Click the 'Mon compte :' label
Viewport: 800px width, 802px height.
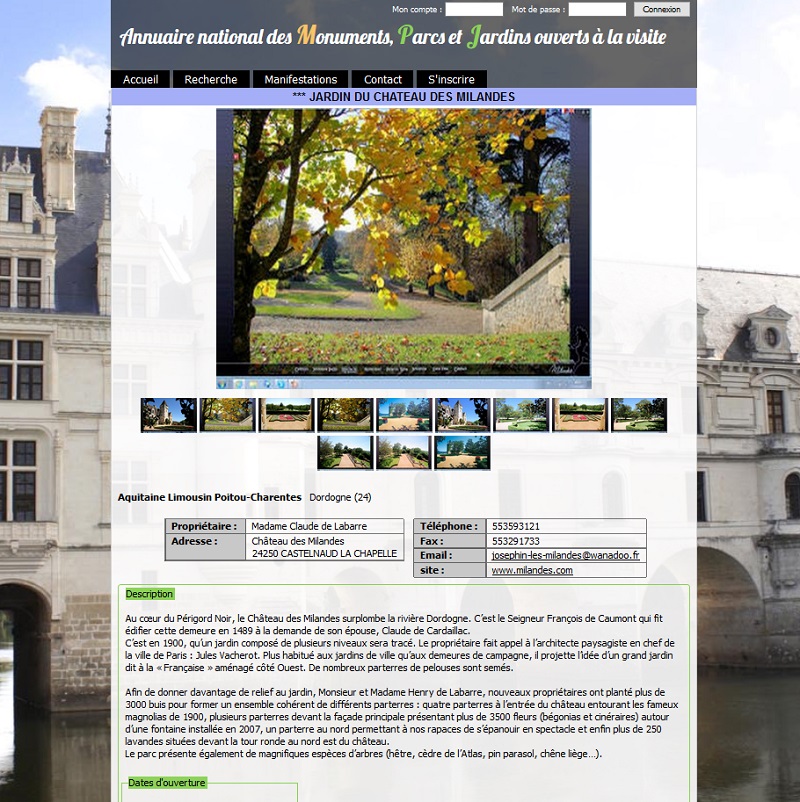coord(417,9)
